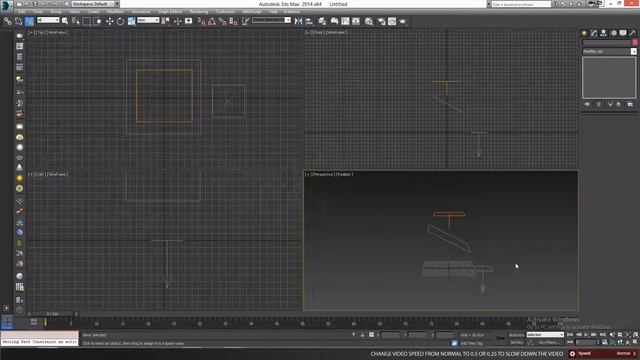Click the Left viewport label
The image size is (640, 360).
coord(40,174)
